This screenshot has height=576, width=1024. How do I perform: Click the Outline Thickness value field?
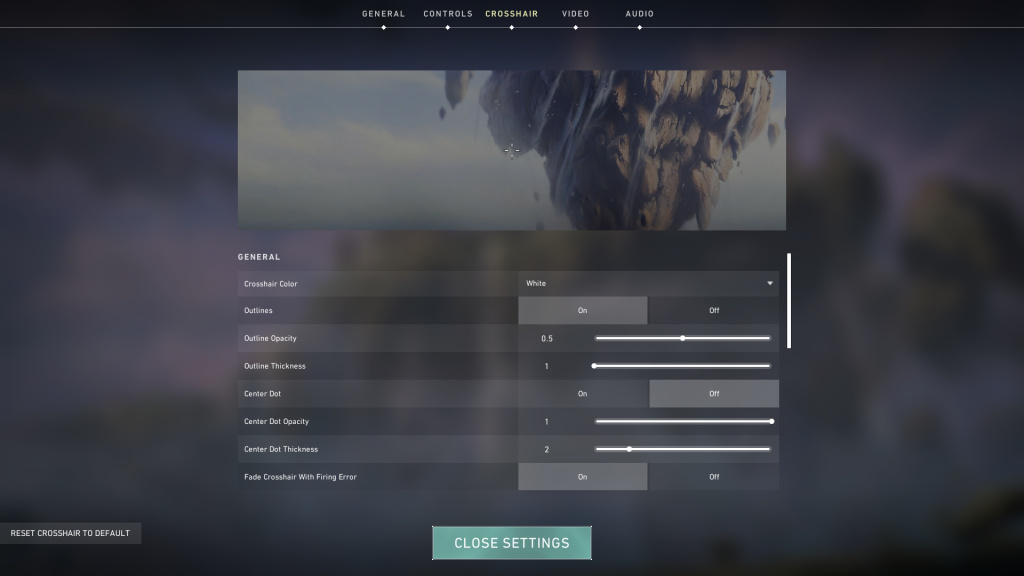click(x=547, y=366)
